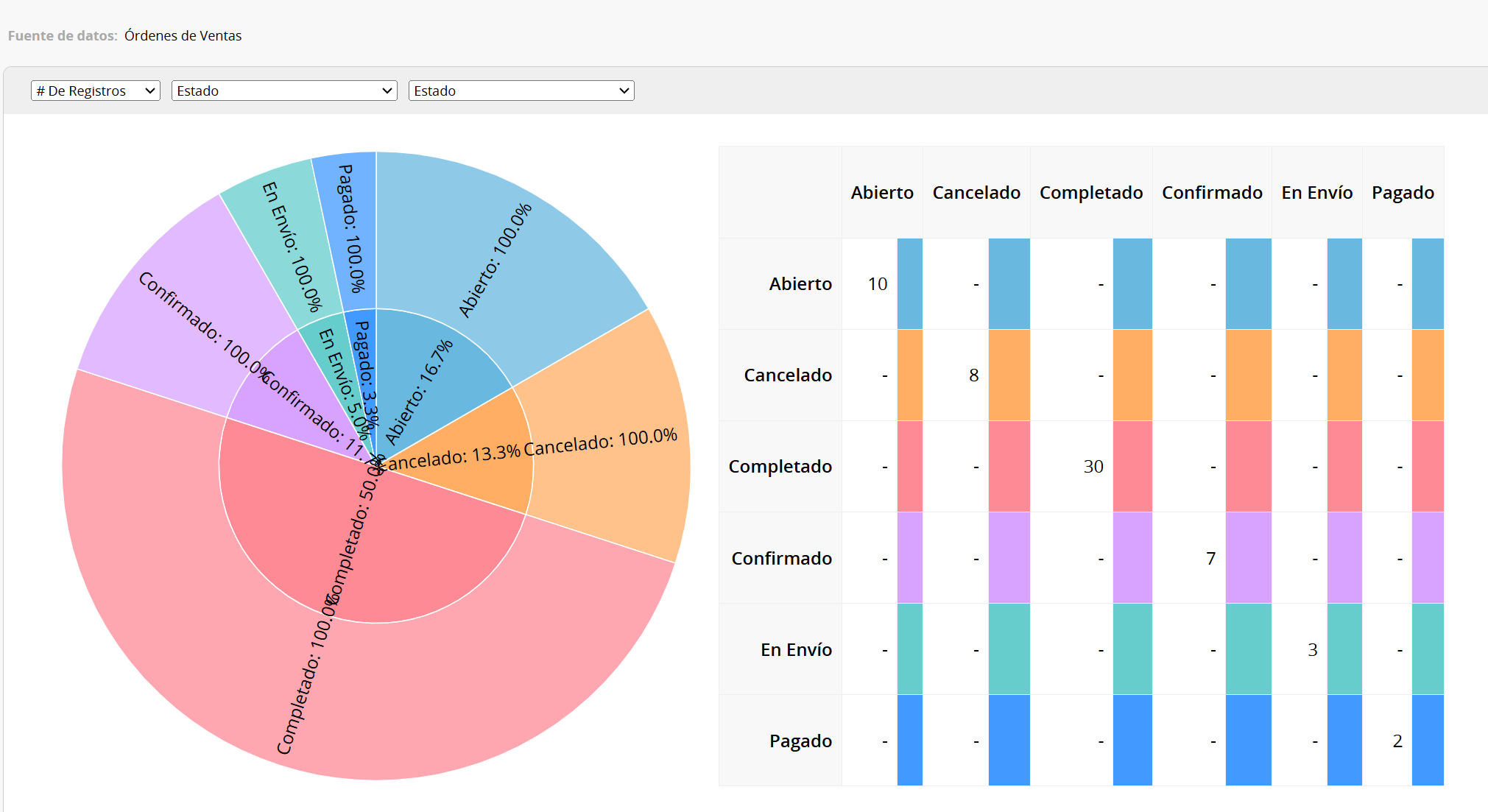The width and height of the screenshot is (1488, 812).
Task: Click the 'Confirmado' row label
Action: pos(782,559)
